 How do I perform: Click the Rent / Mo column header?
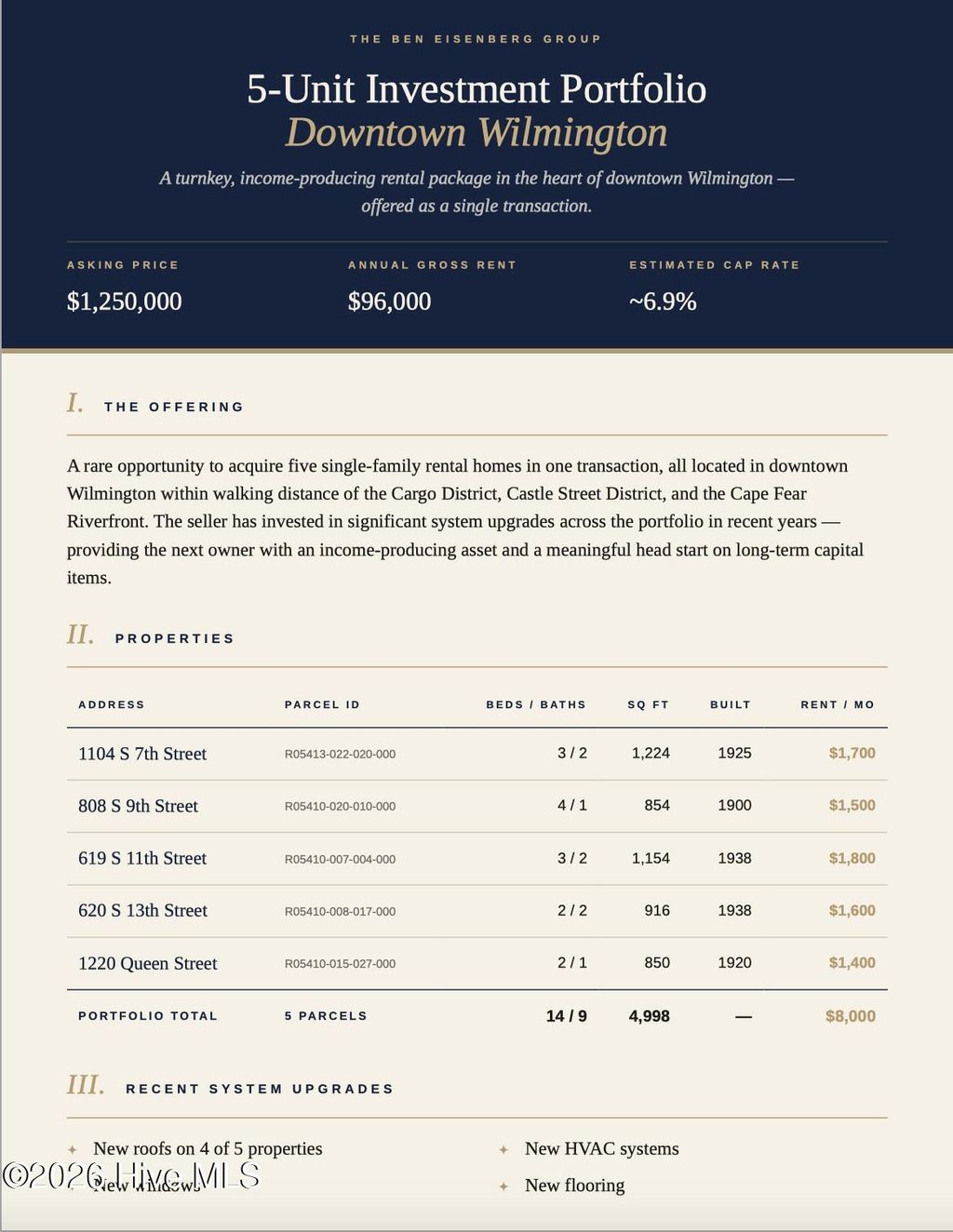click(838, 704)
